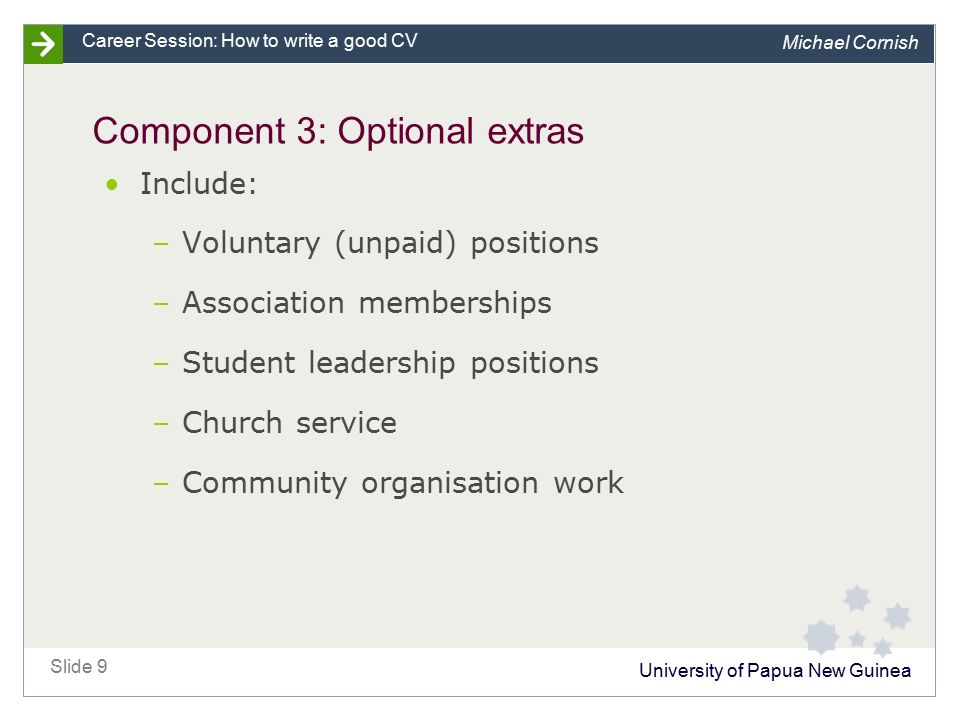The image size is (960, 720).
Task: Click the dash before Student leadership positions
Action: pyautogui.click(x=161, y=364)
